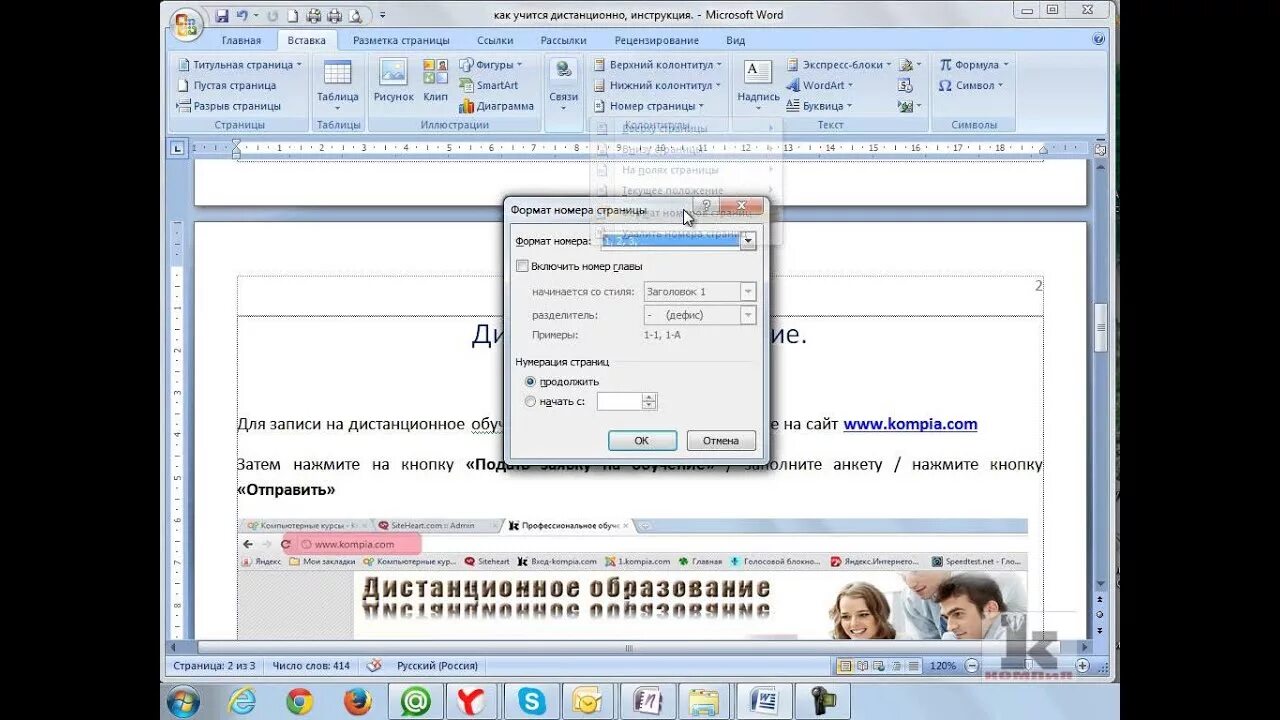The image size is (1280, 720).
Task: Open Word help with the question mark icon
Action: click(1098, 40)
